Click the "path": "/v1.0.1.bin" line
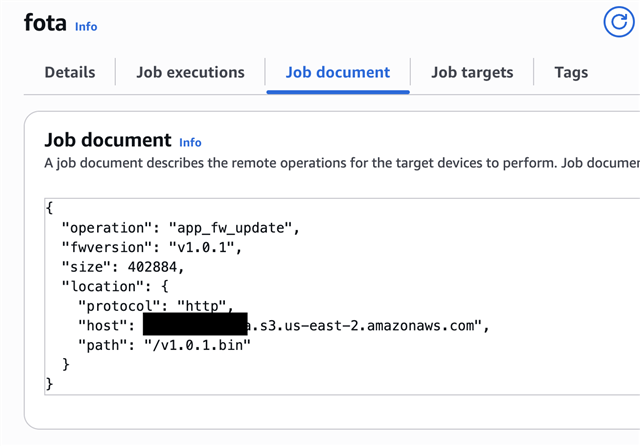 click(x=164, y=345)
